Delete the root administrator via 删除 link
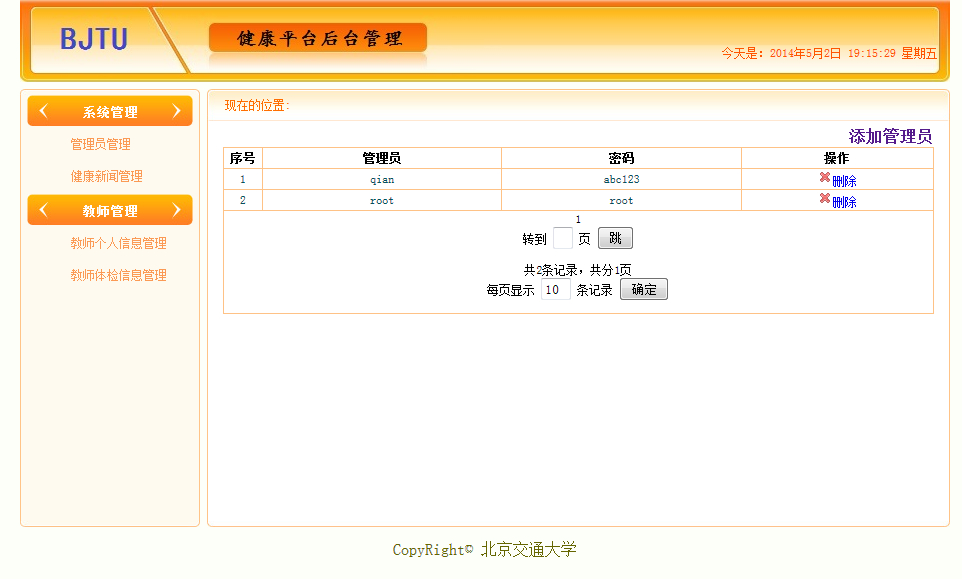The width and height of the screenshot is (962, 579). [844, 202]
